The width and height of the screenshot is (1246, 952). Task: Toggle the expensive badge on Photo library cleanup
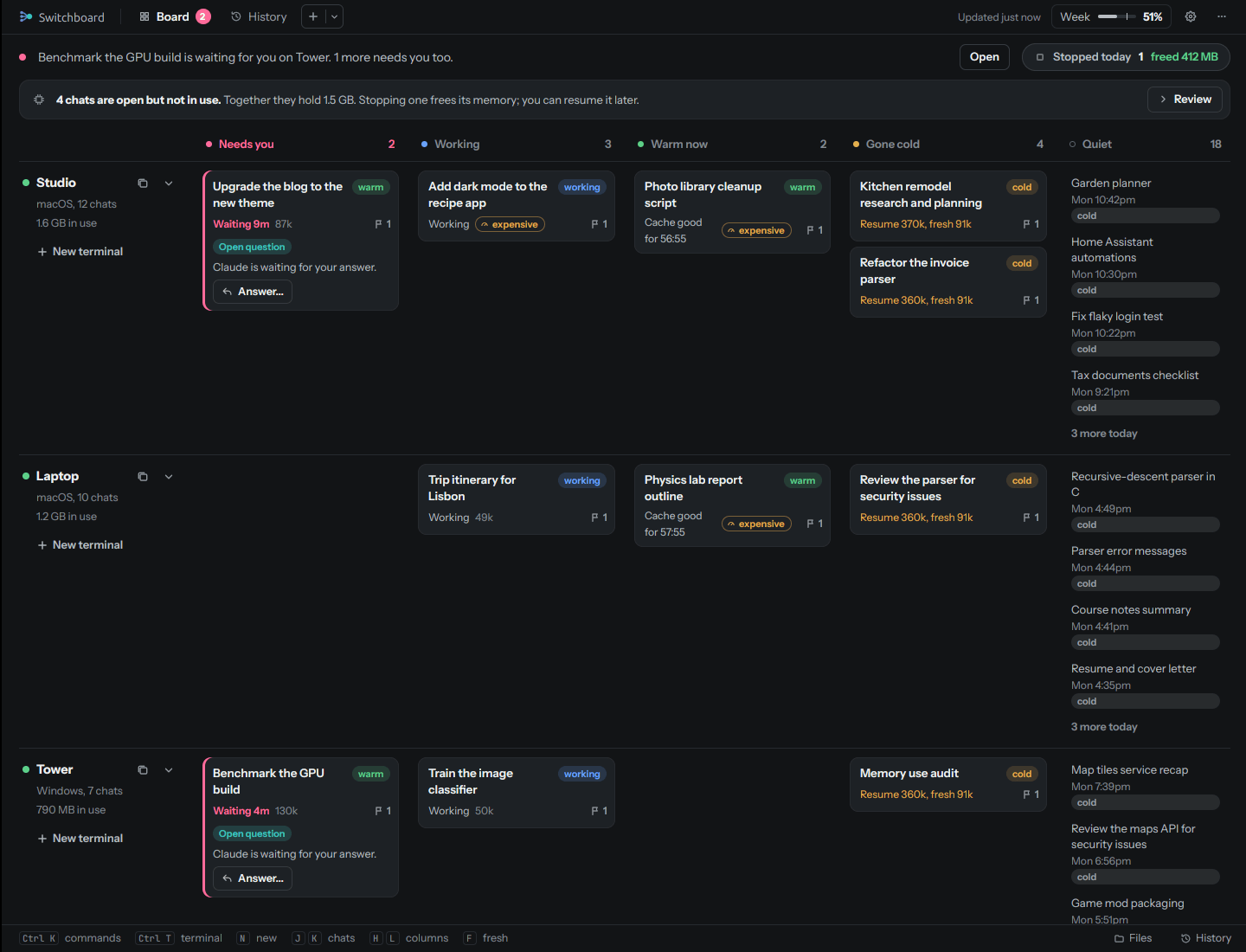point(756,230)
